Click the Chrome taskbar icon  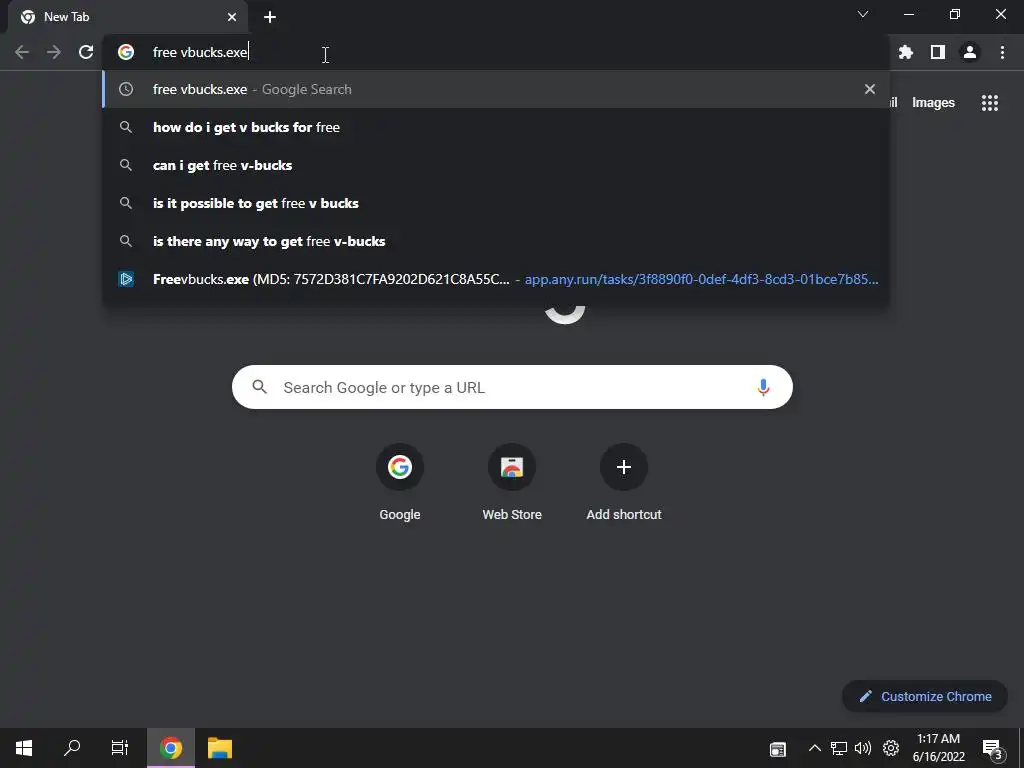170,748
